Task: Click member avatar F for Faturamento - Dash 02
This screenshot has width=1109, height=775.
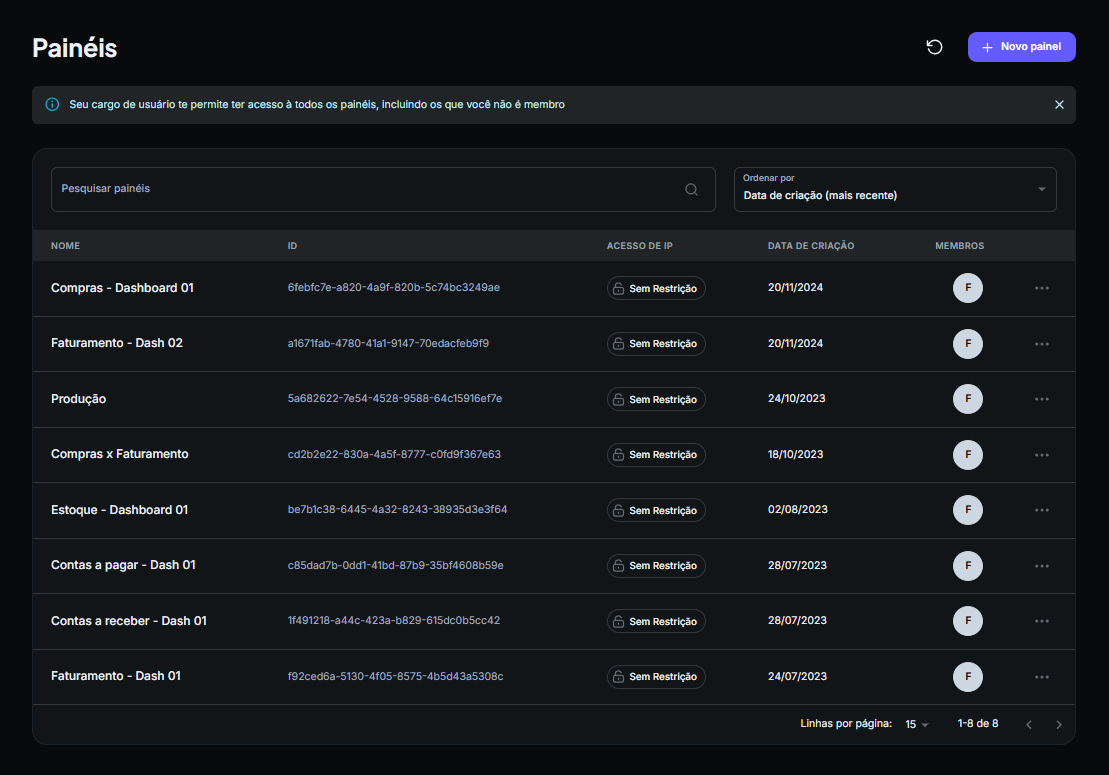Action: coord(968,344)
